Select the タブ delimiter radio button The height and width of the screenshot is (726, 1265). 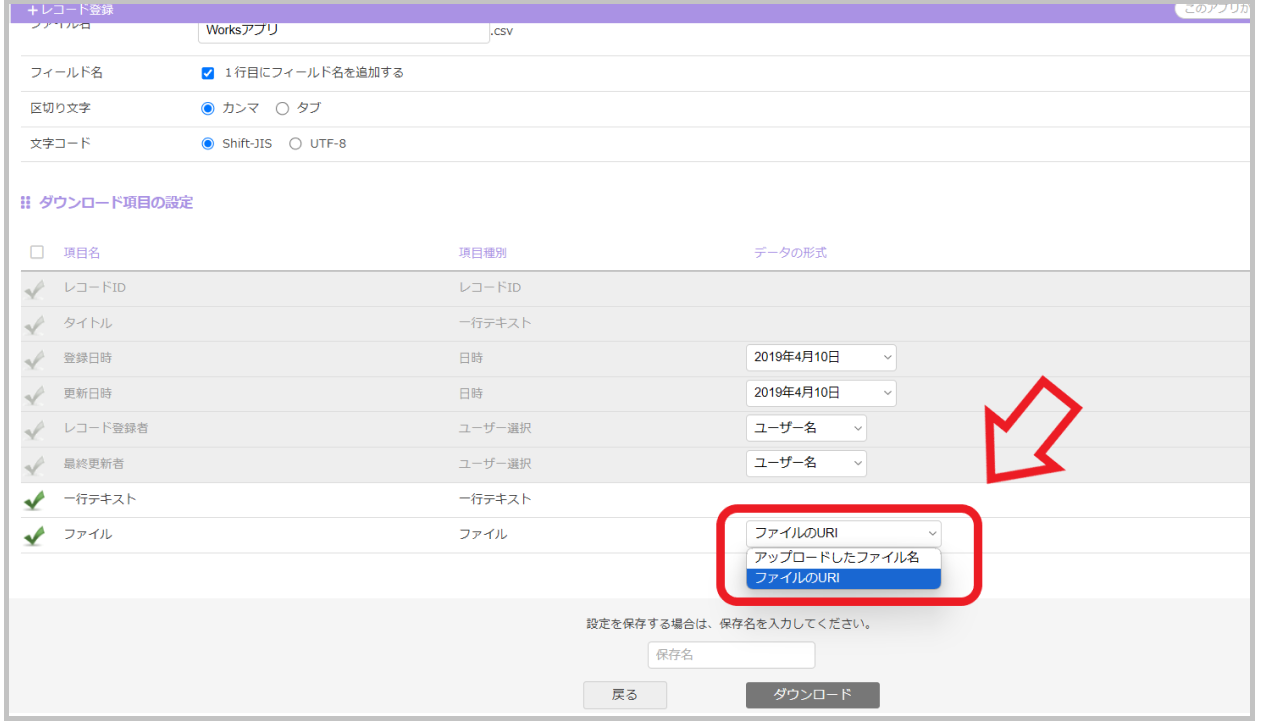pos(282,108)
